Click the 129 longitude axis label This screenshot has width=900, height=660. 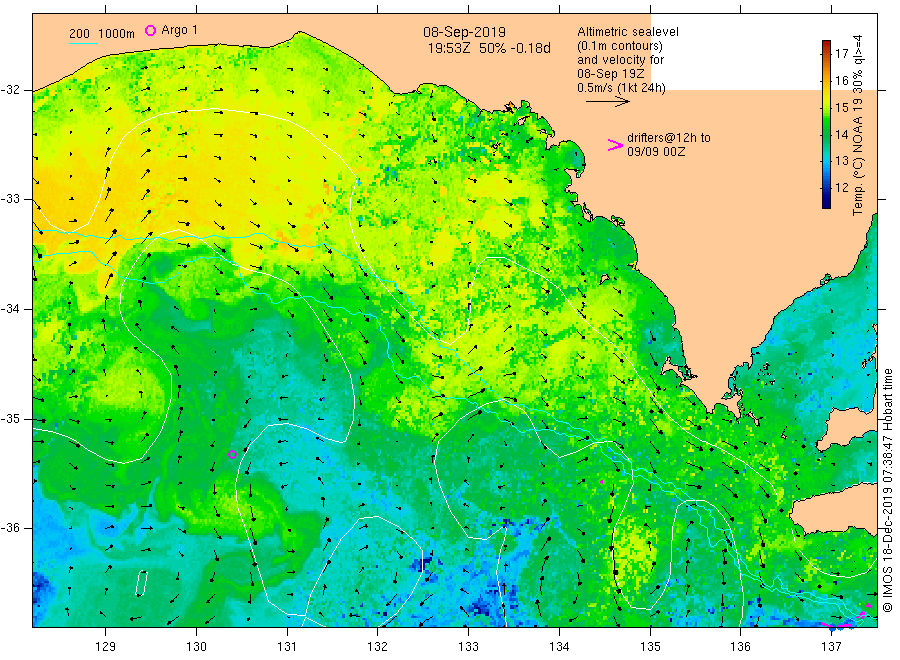[106, 647]
